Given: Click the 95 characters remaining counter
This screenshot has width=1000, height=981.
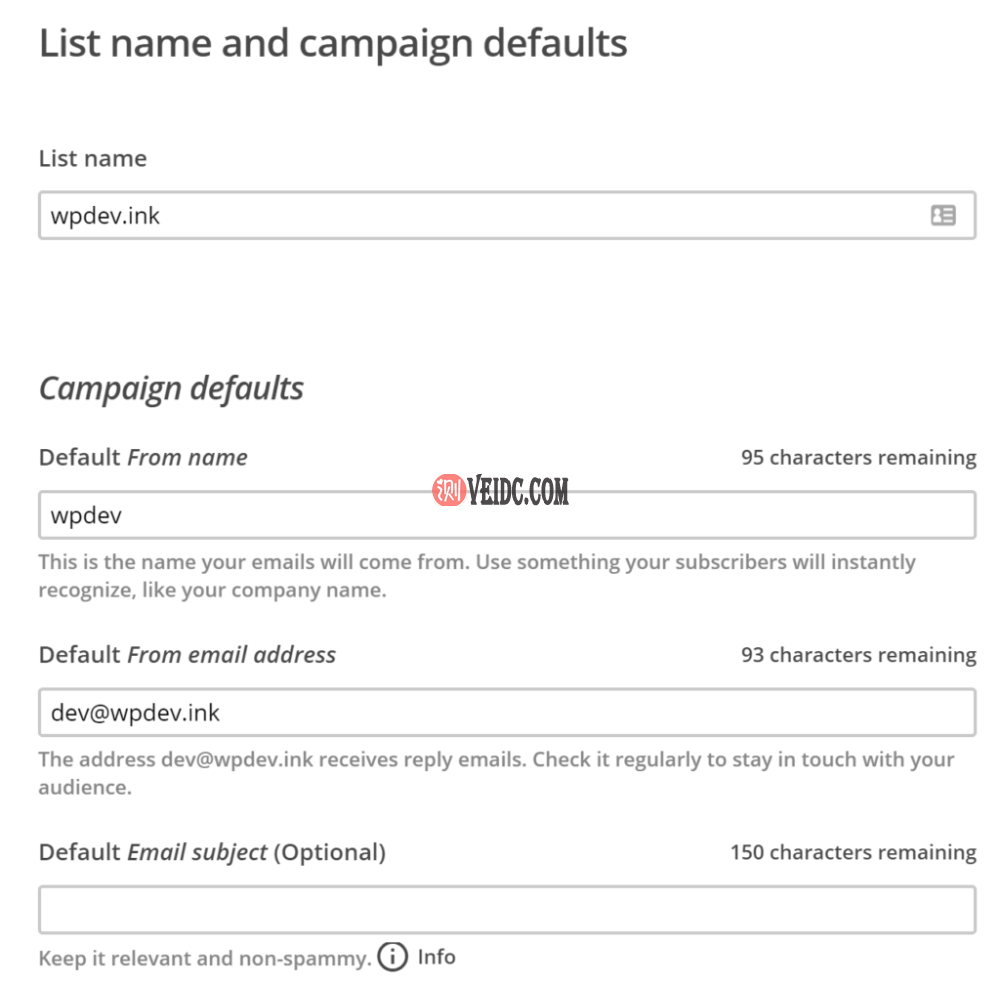Looking at the screenshot, I should pyautogui.click(x=858, y=457).
